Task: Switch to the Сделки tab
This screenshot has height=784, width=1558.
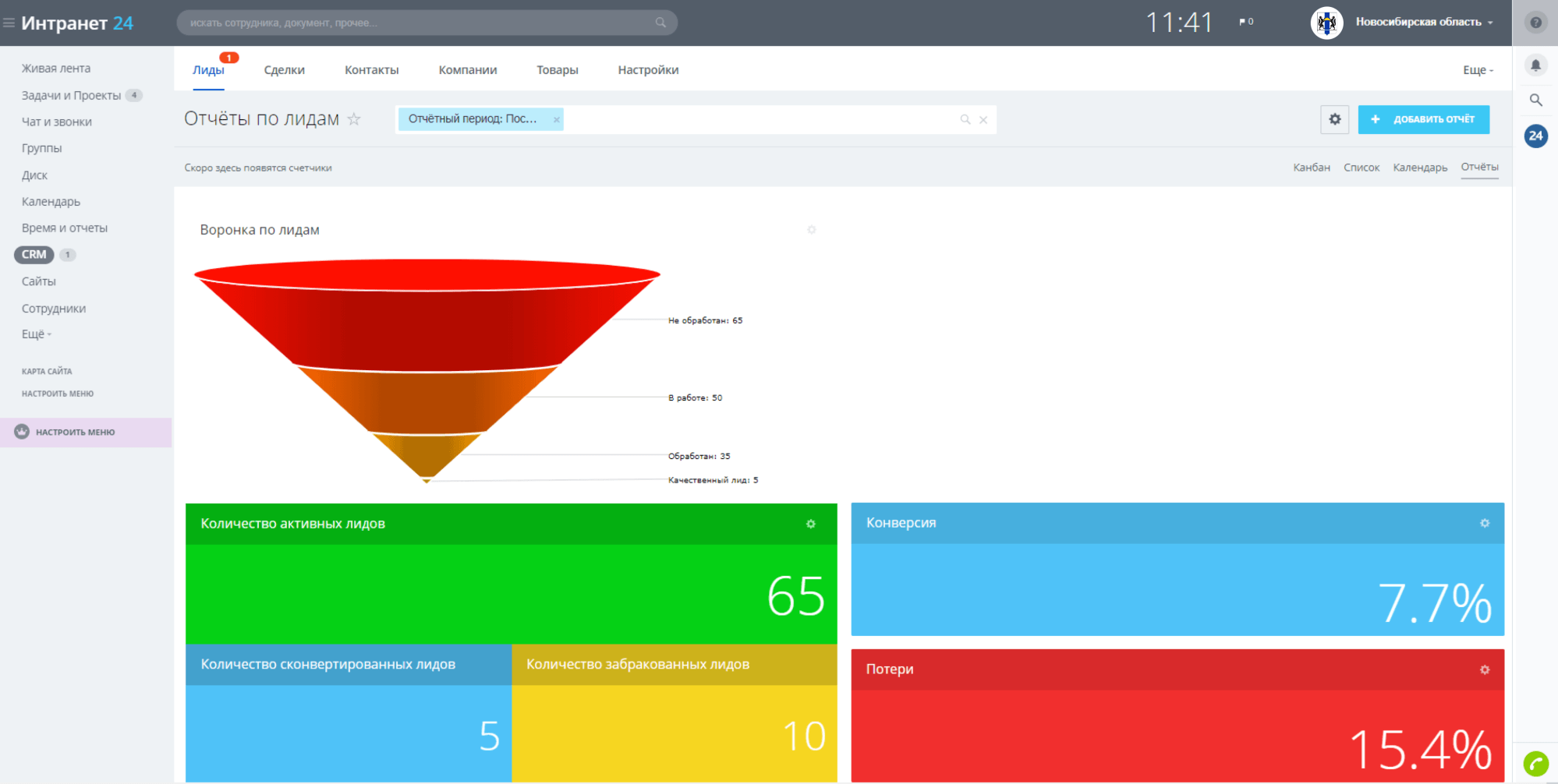Action: [x=284, y=70]
